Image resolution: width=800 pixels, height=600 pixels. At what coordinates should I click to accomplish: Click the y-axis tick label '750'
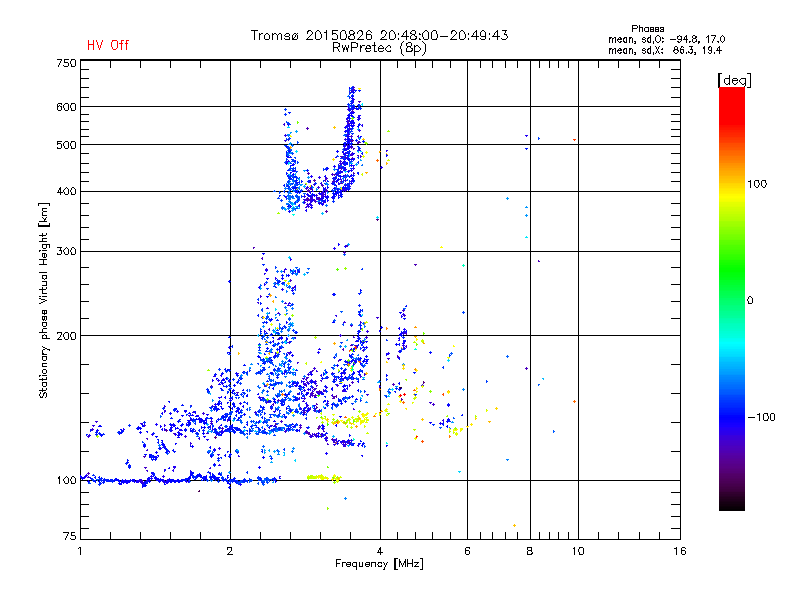(x=66, y=63)
